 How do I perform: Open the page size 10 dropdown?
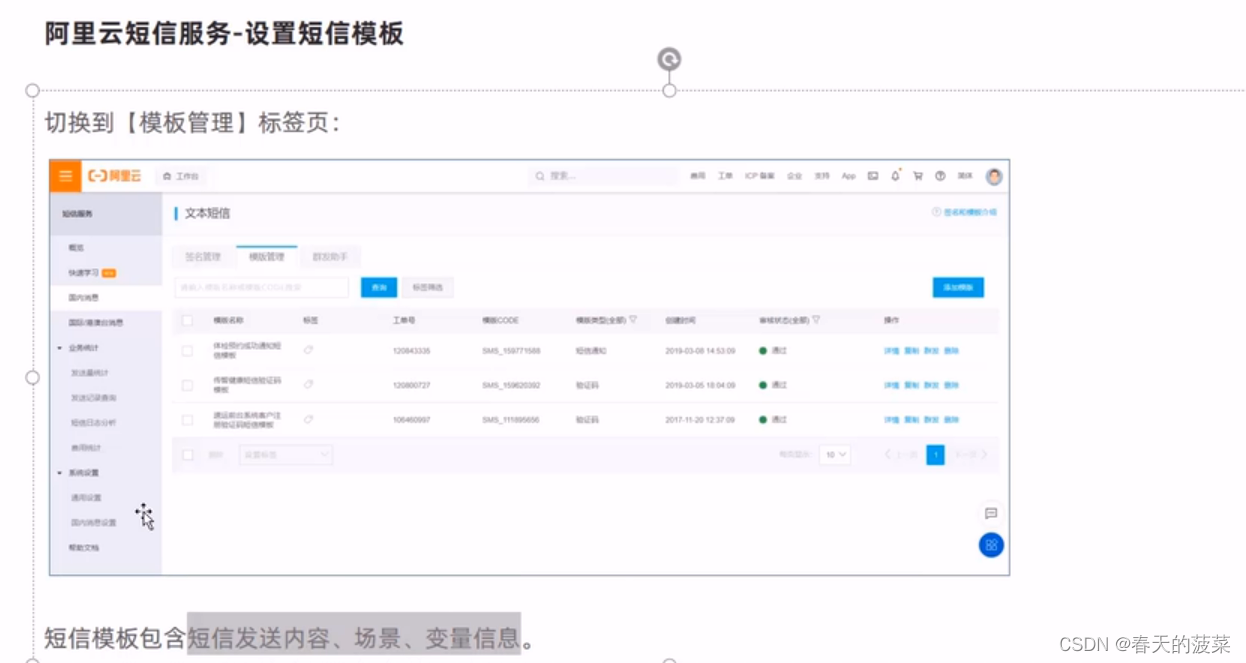point(835,455)
